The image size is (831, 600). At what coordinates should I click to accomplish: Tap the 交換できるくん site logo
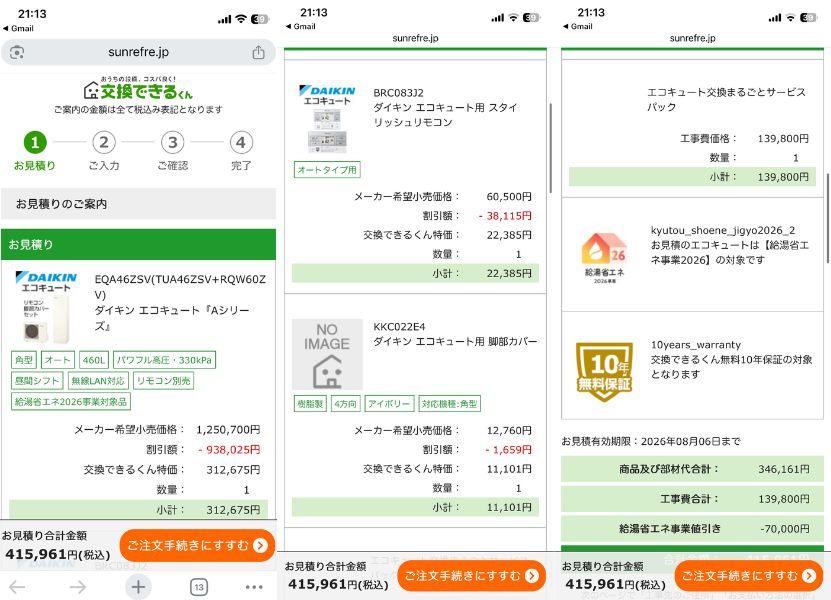(138, 88)
